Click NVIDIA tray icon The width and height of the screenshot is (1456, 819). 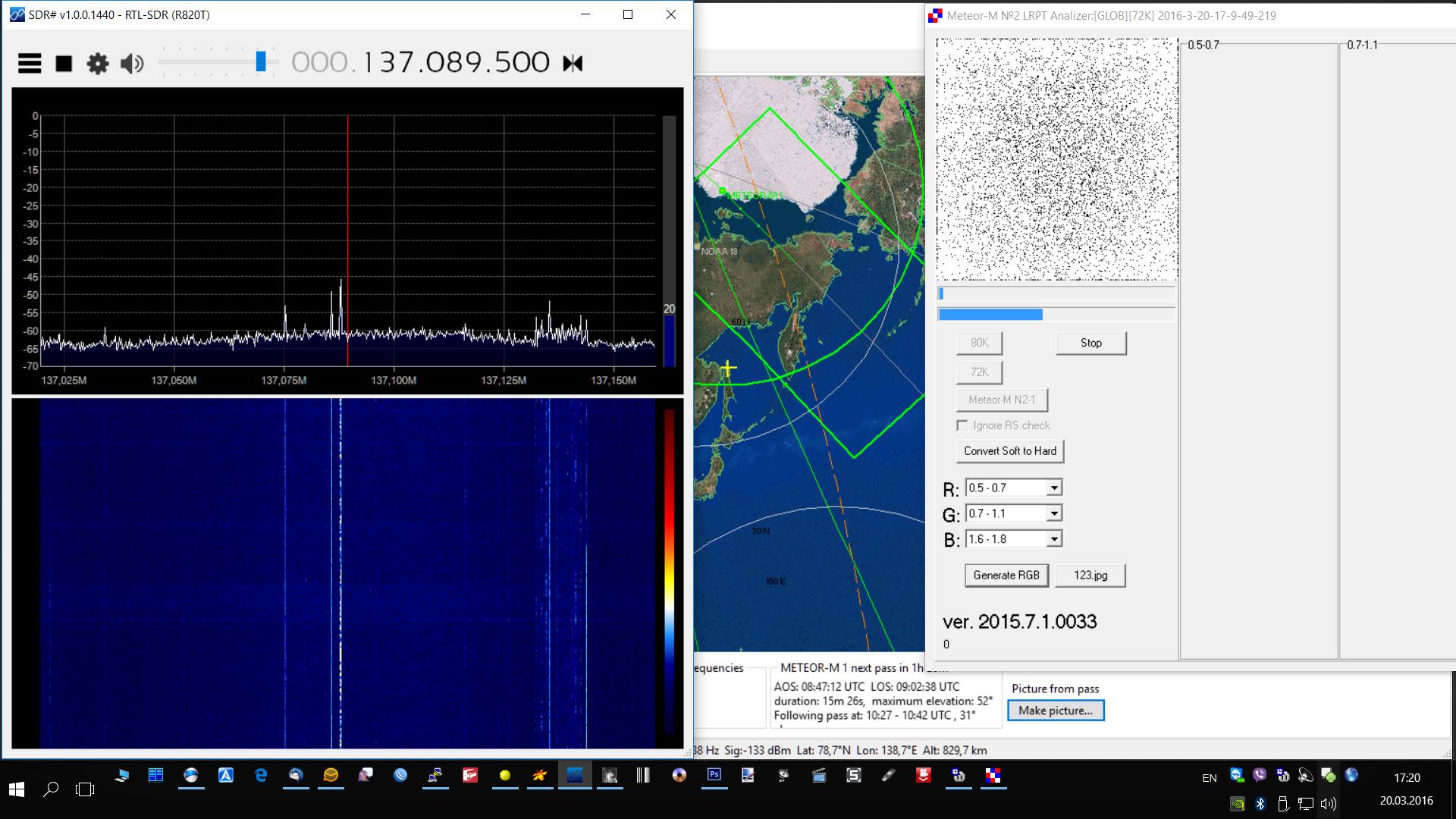[x=1237, y=803]
